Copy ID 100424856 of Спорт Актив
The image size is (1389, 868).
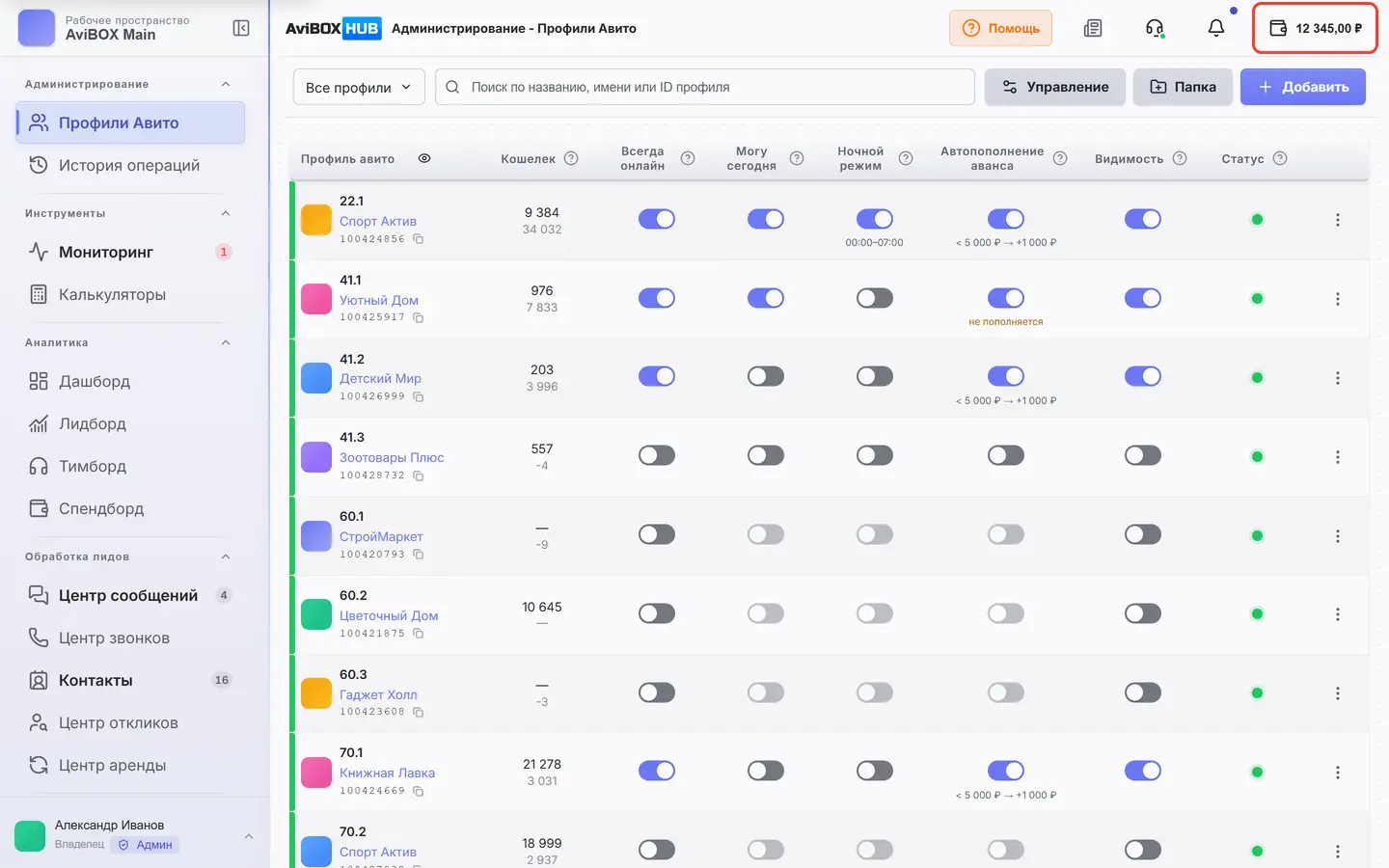click(419, 239)
